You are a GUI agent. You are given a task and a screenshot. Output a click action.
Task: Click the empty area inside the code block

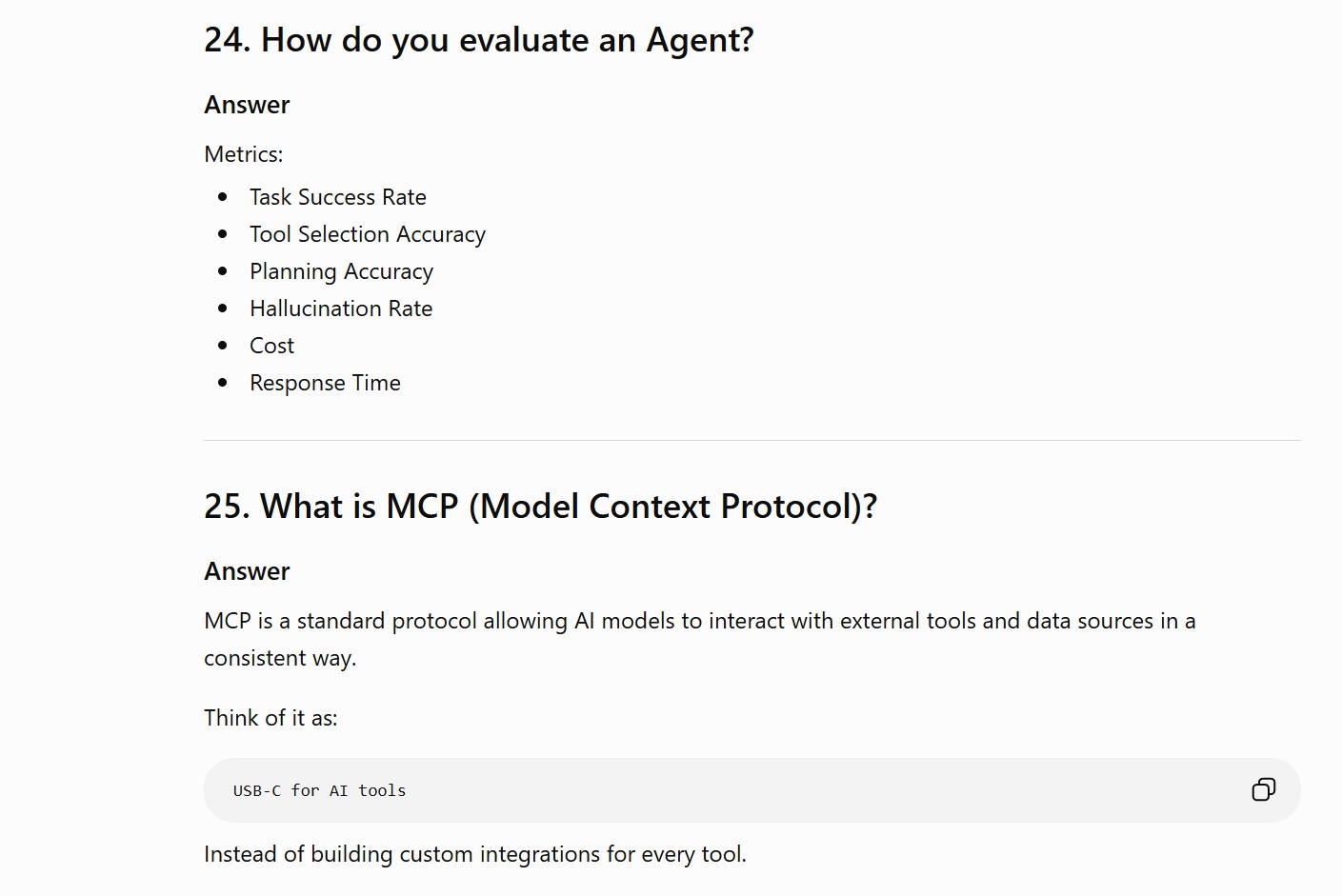(819, 790)
